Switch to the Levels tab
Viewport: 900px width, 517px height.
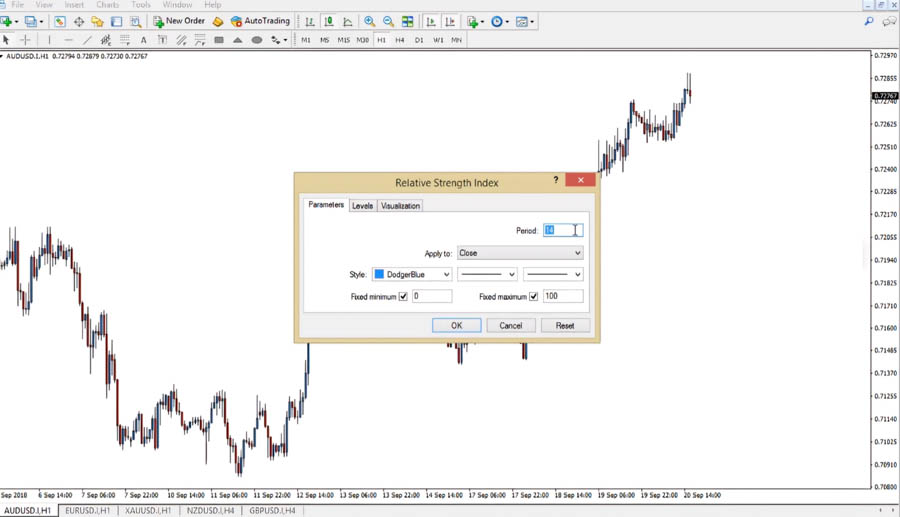pos(362,205)
